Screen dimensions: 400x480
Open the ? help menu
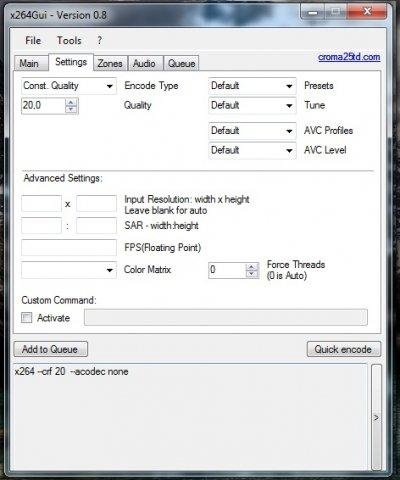pyautogui.click(x=99, y=41)
